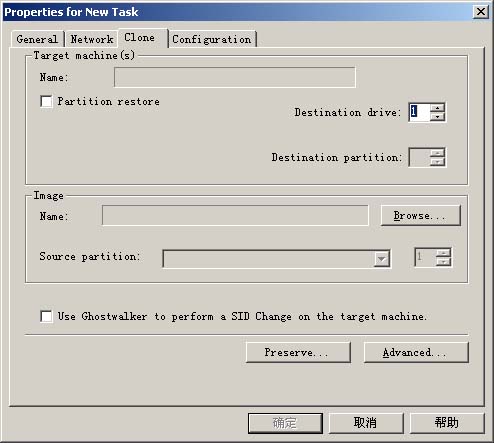
Task: Cancel with the 取消 button
Action: pyautogui.click(x=366, y=423)
